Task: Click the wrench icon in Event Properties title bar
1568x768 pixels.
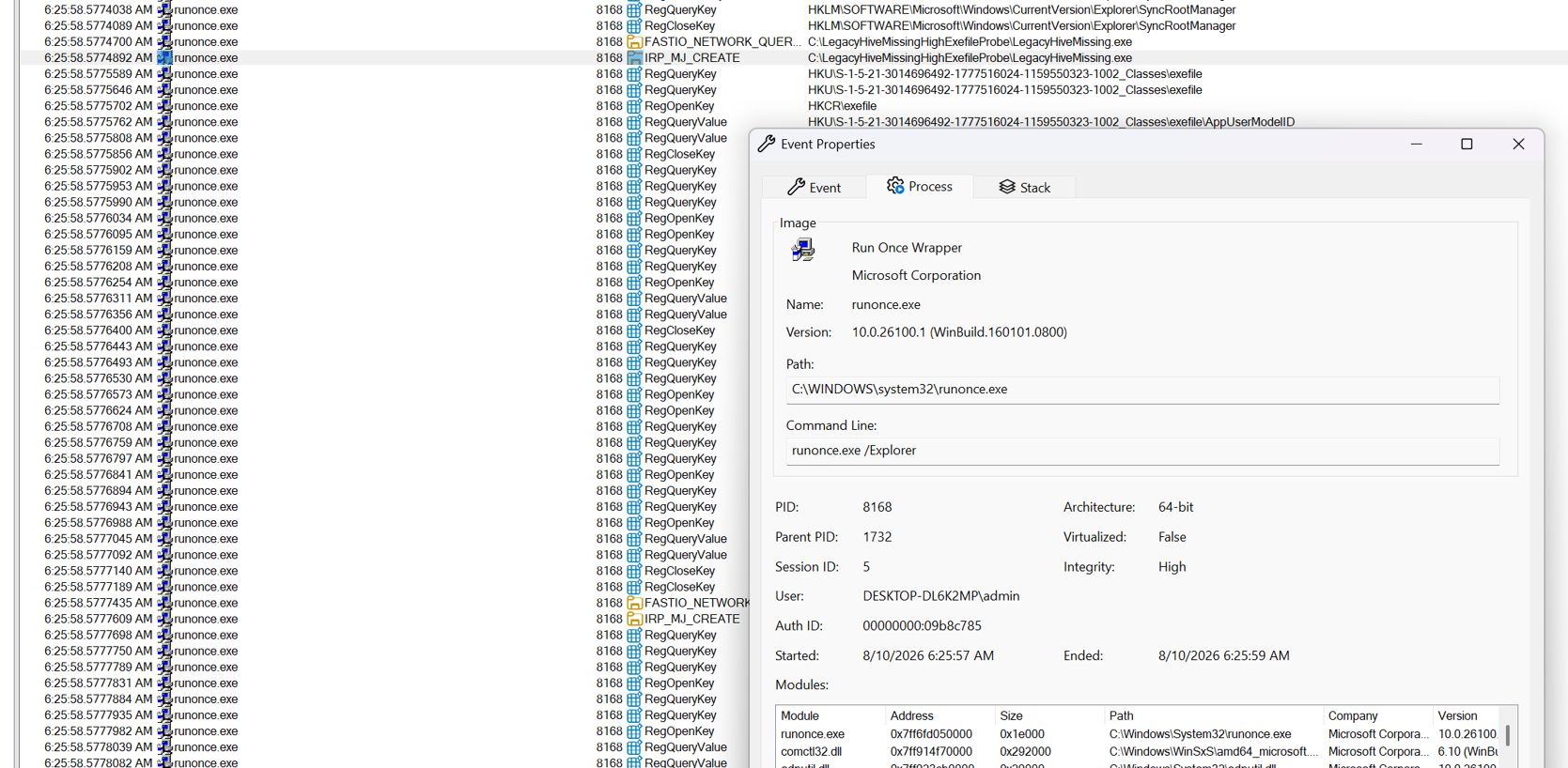Action: tap(767, 144)
